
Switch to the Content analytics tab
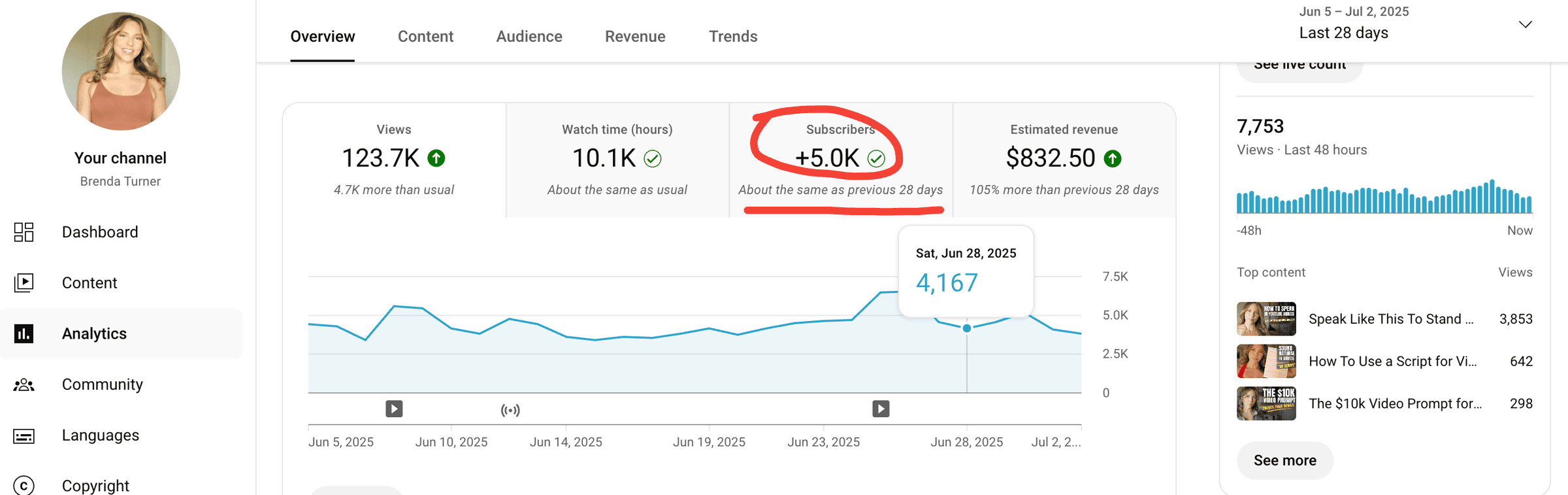(x=425, y=37)
